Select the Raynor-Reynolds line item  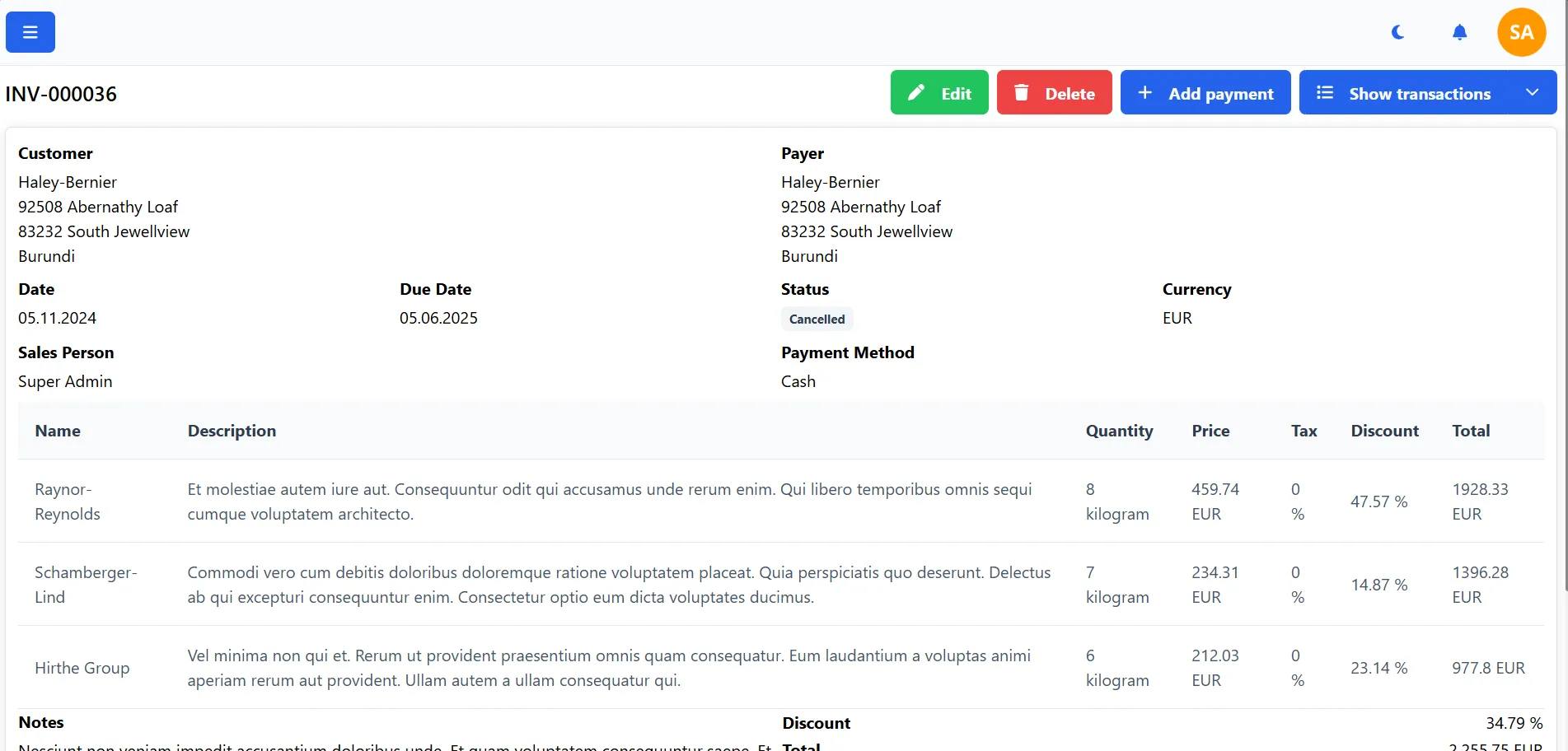click(67, 501)
